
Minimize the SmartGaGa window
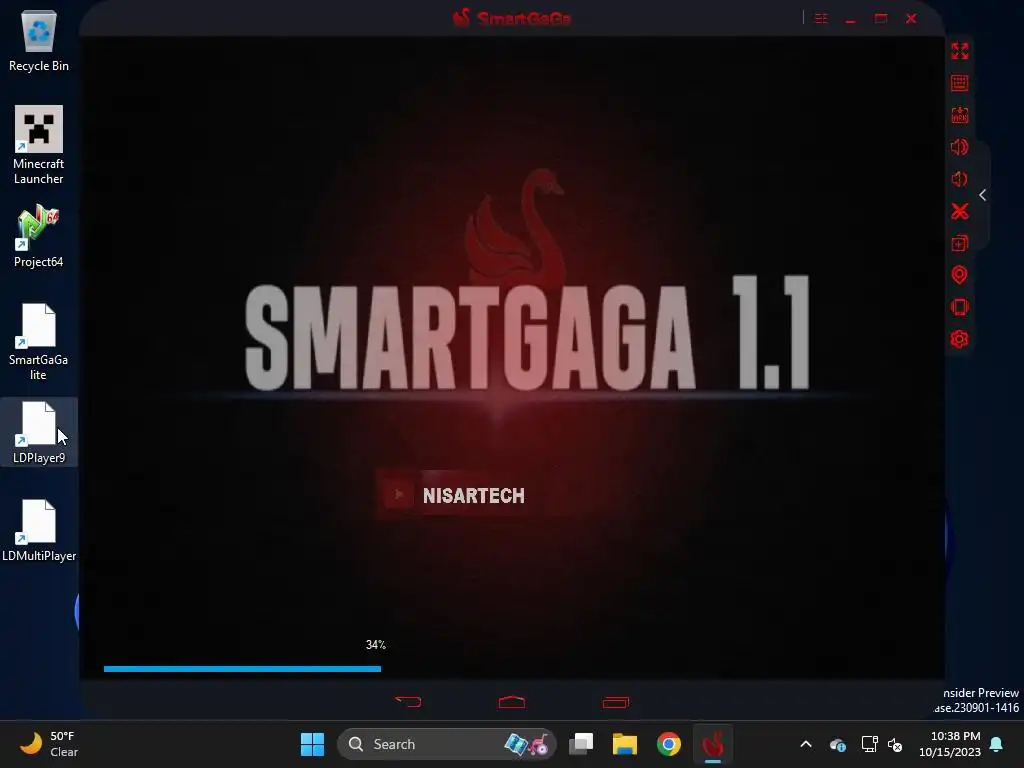pyautogui.click(x=850, y=20)
